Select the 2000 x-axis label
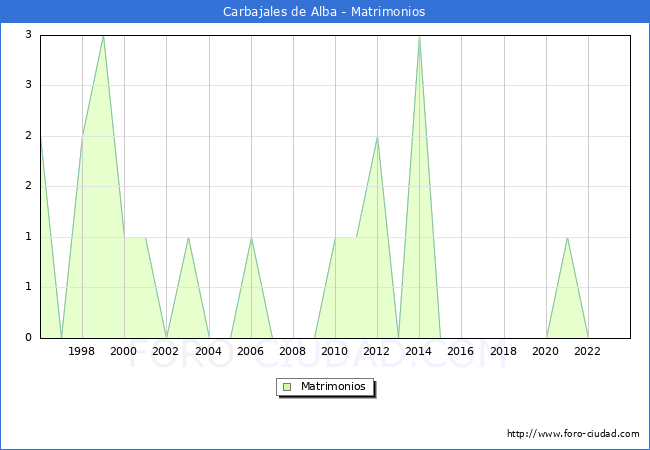The height and width of the screenshot is (450, 650). [124, 351]
